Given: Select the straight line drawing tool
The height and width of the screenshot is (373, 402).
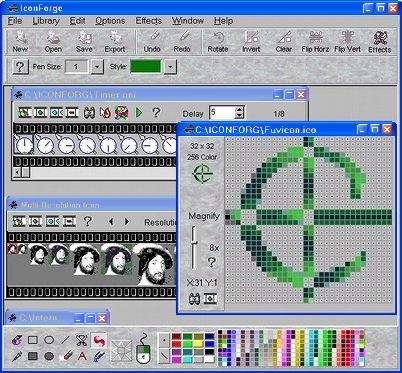Looking at the screenshot, I should coord(65,340).
